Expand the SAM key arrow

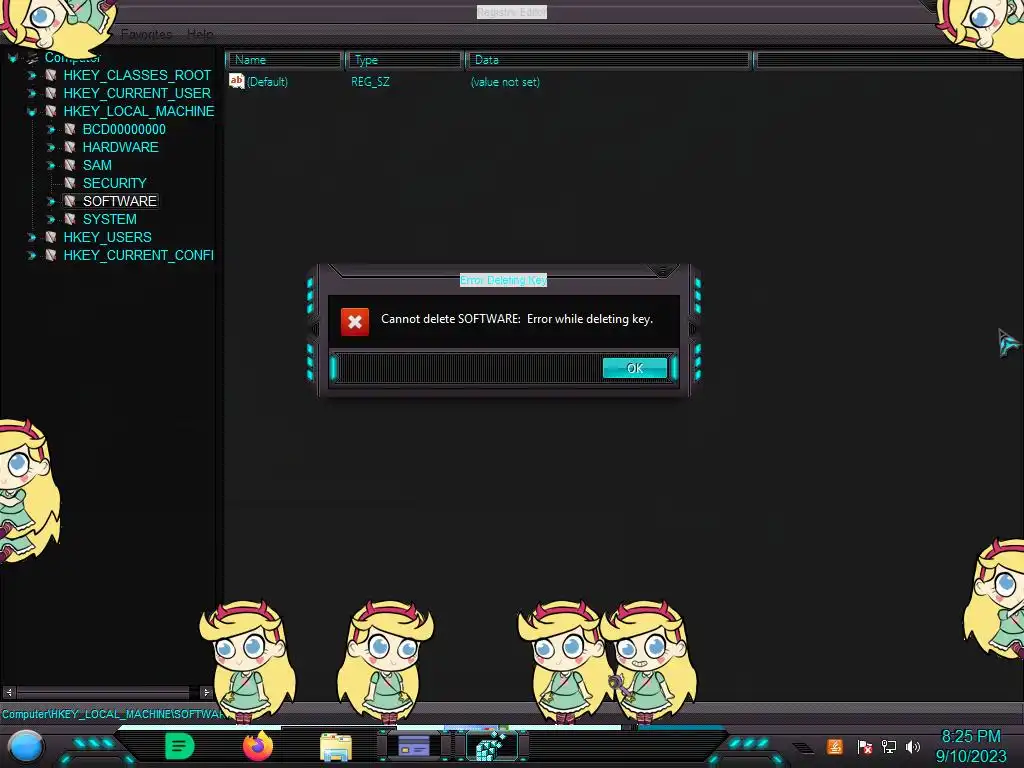tap(51, 165)
